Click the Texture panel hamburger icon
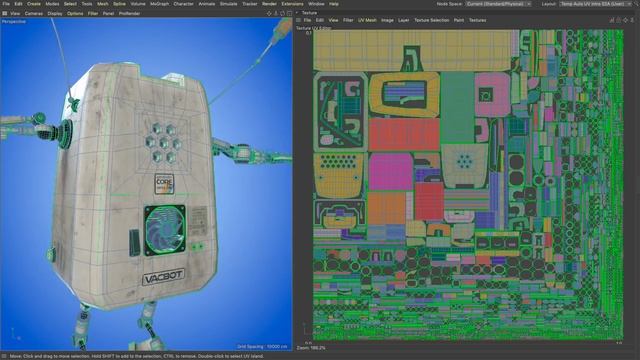Image resolution: width=640 pixels, height=360 pixels. (x=299, y=20)
